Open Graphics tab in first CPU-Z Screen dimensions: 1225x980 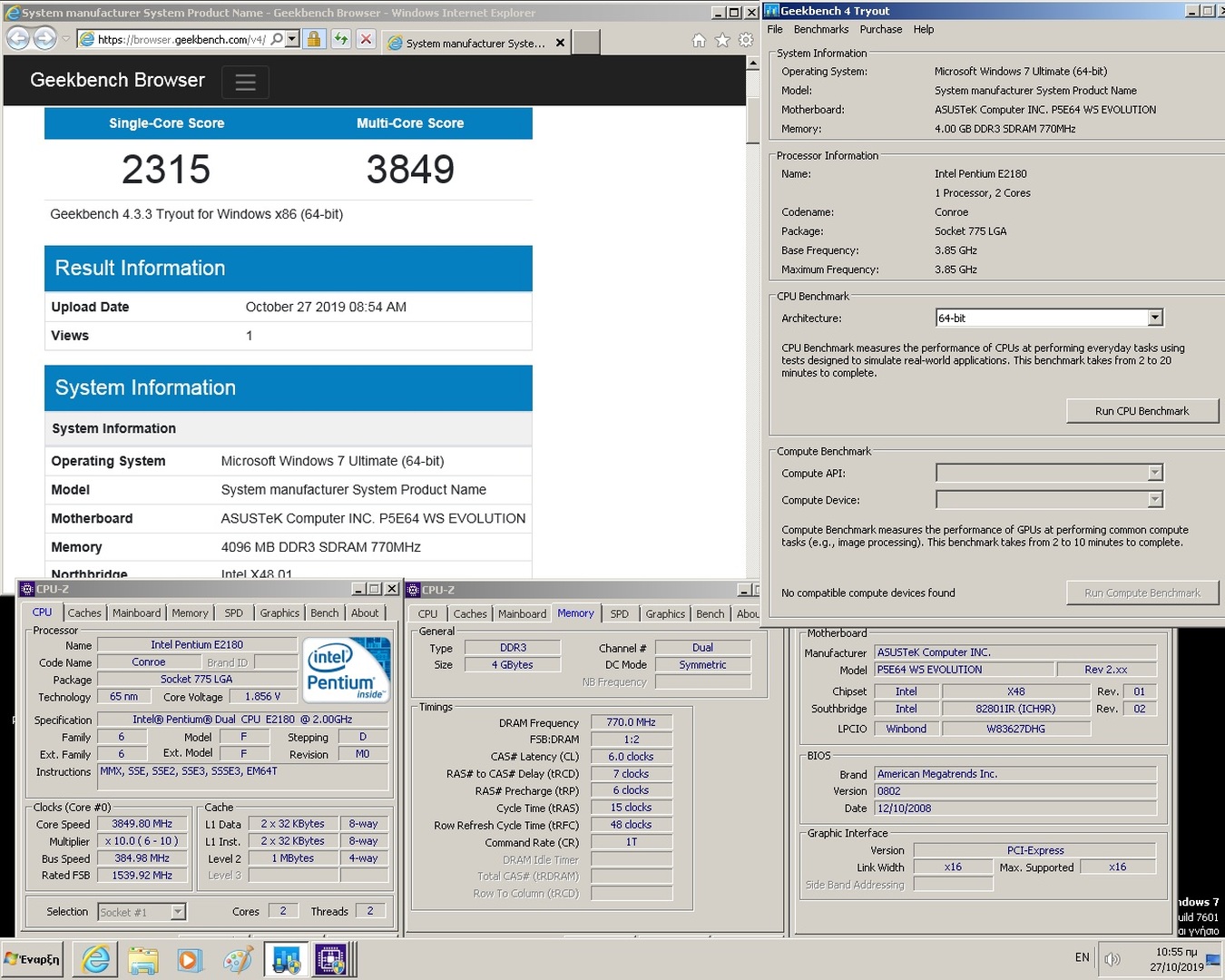tap(279, 613)
